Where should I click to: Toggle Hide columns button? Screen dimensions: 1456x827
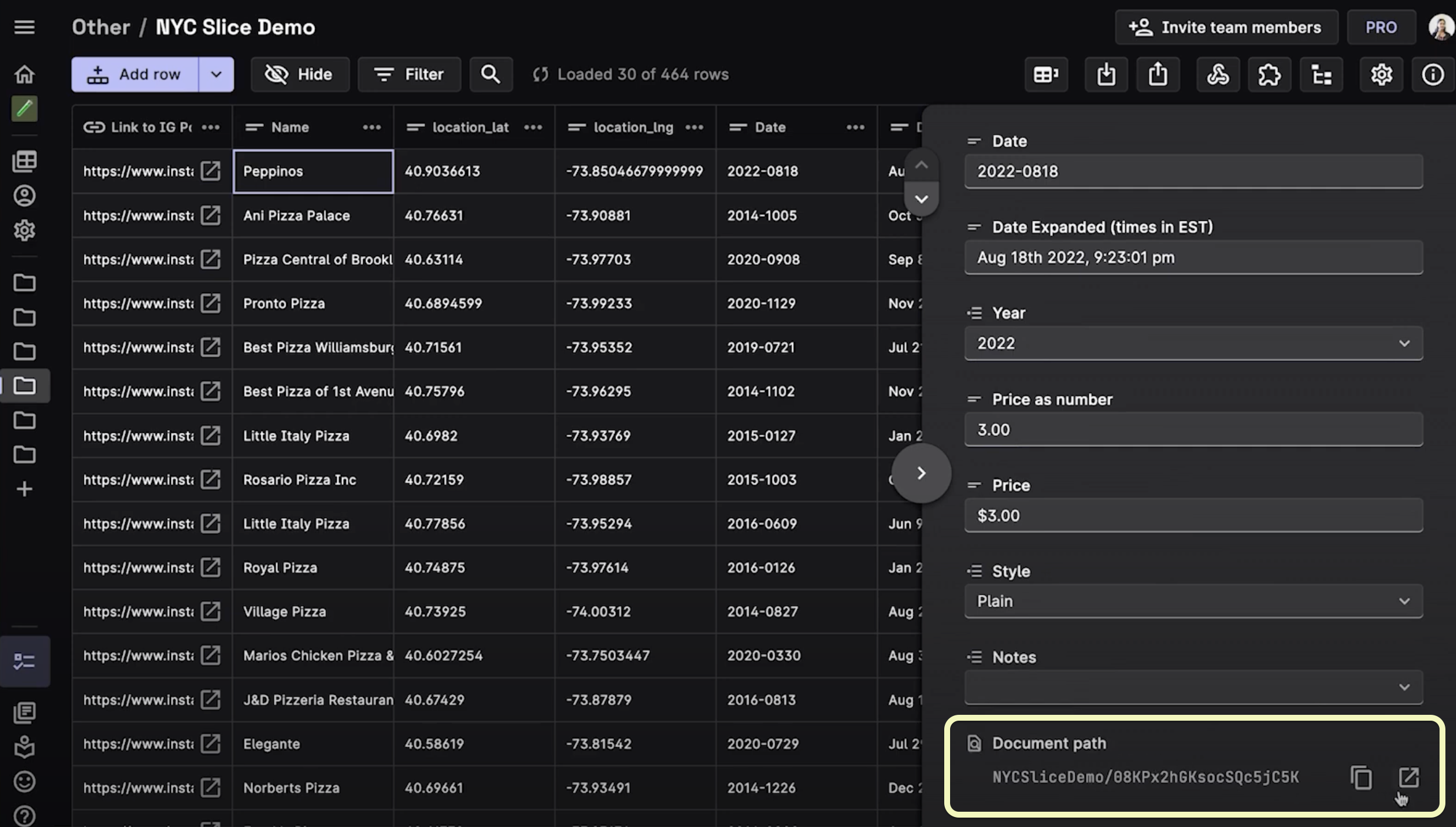(x=300, y=75)
